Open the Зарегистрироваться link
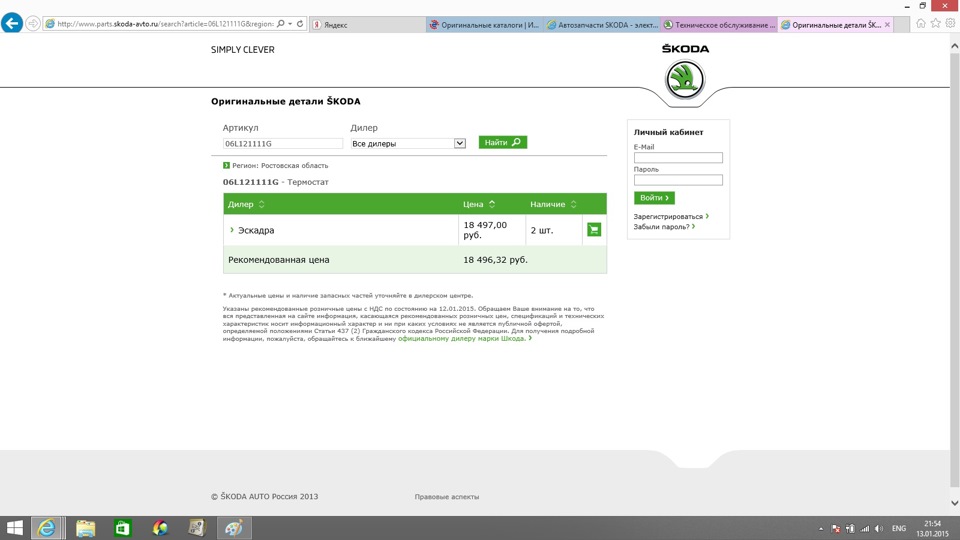The height and width of the screenshot is (540, 960). tap(671, 216)
